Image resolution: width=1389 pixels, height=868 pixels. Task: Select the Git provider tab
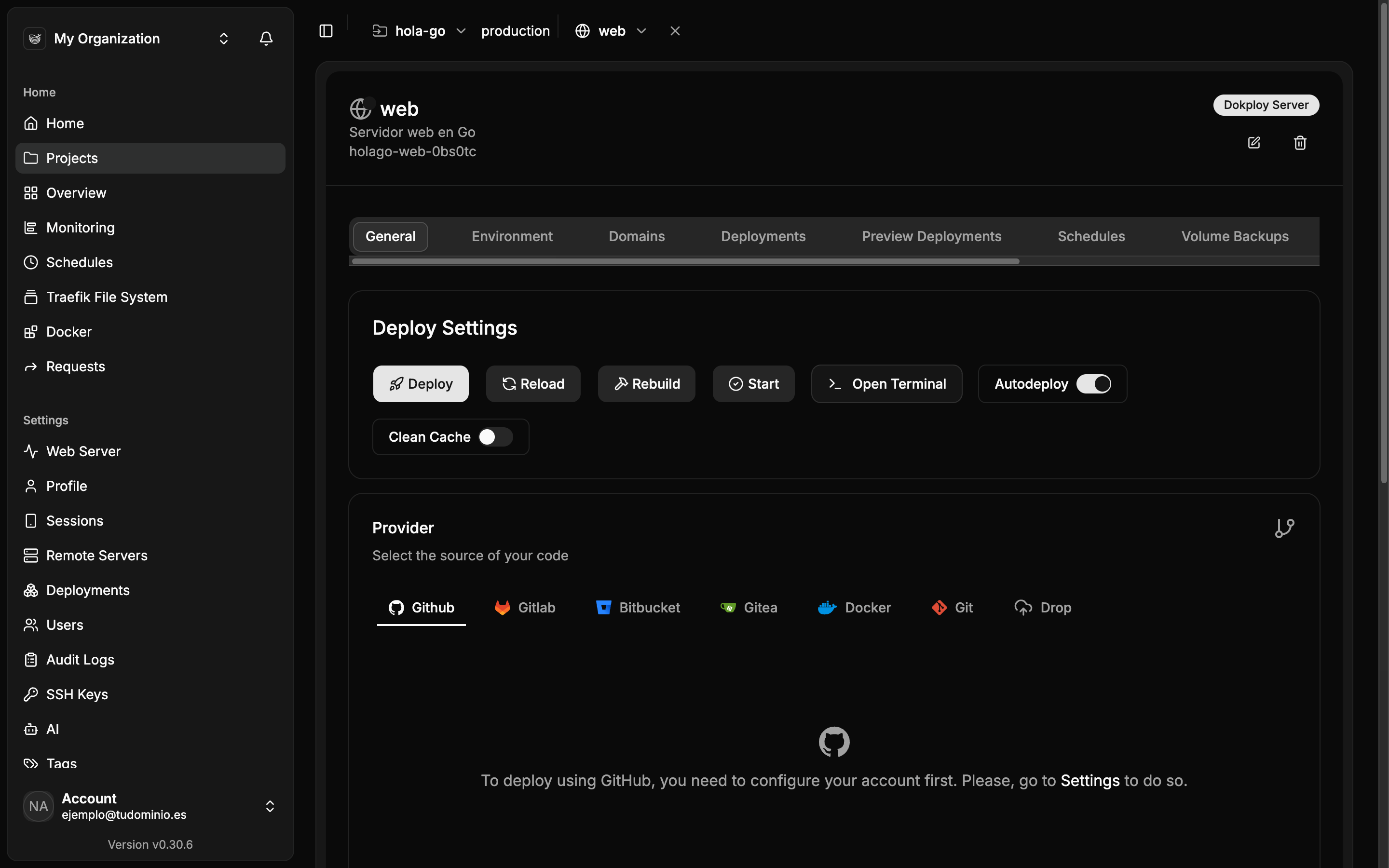[952, 608]
